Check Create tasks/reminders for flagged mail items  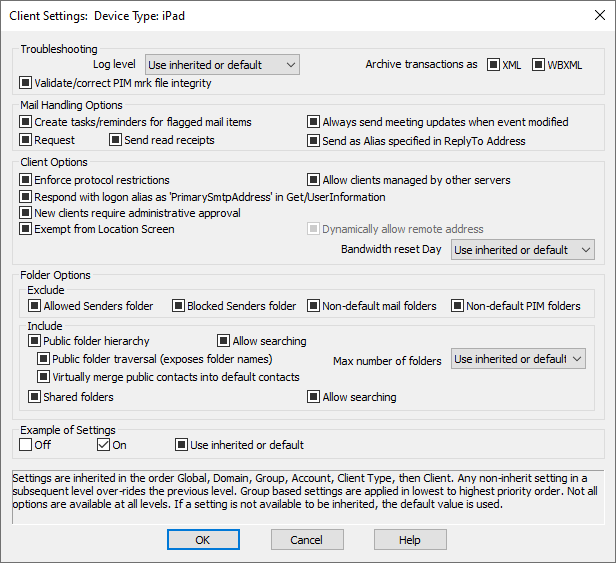[x=26, y=122]
